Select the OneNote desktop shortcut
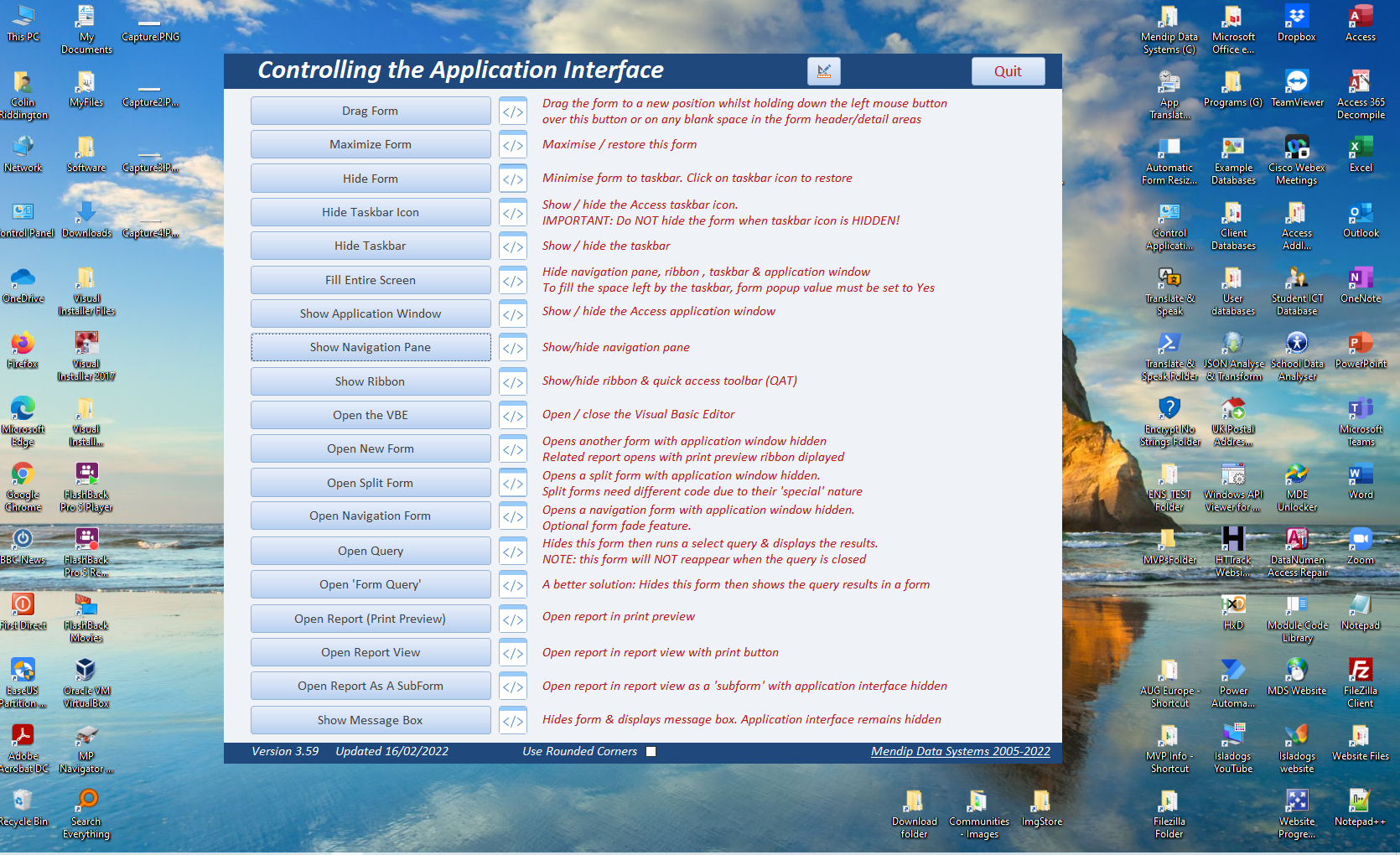 click(x=1361, y=284)
